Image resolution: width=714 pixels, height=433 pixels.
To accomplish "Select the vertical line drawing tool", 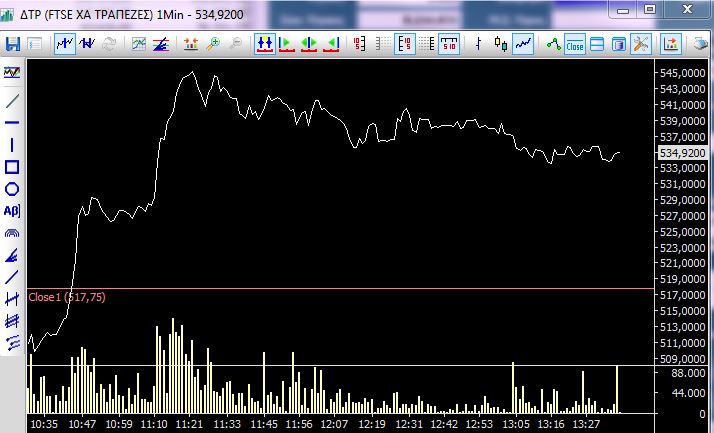I will (12, 145).
